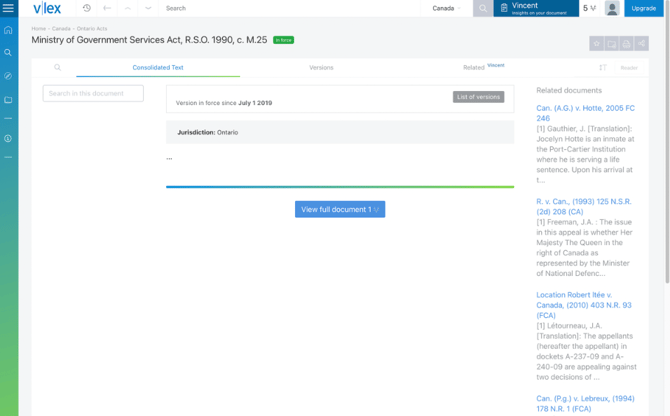
Task: Open sidebar circular info icon
Action: (8, 138)
